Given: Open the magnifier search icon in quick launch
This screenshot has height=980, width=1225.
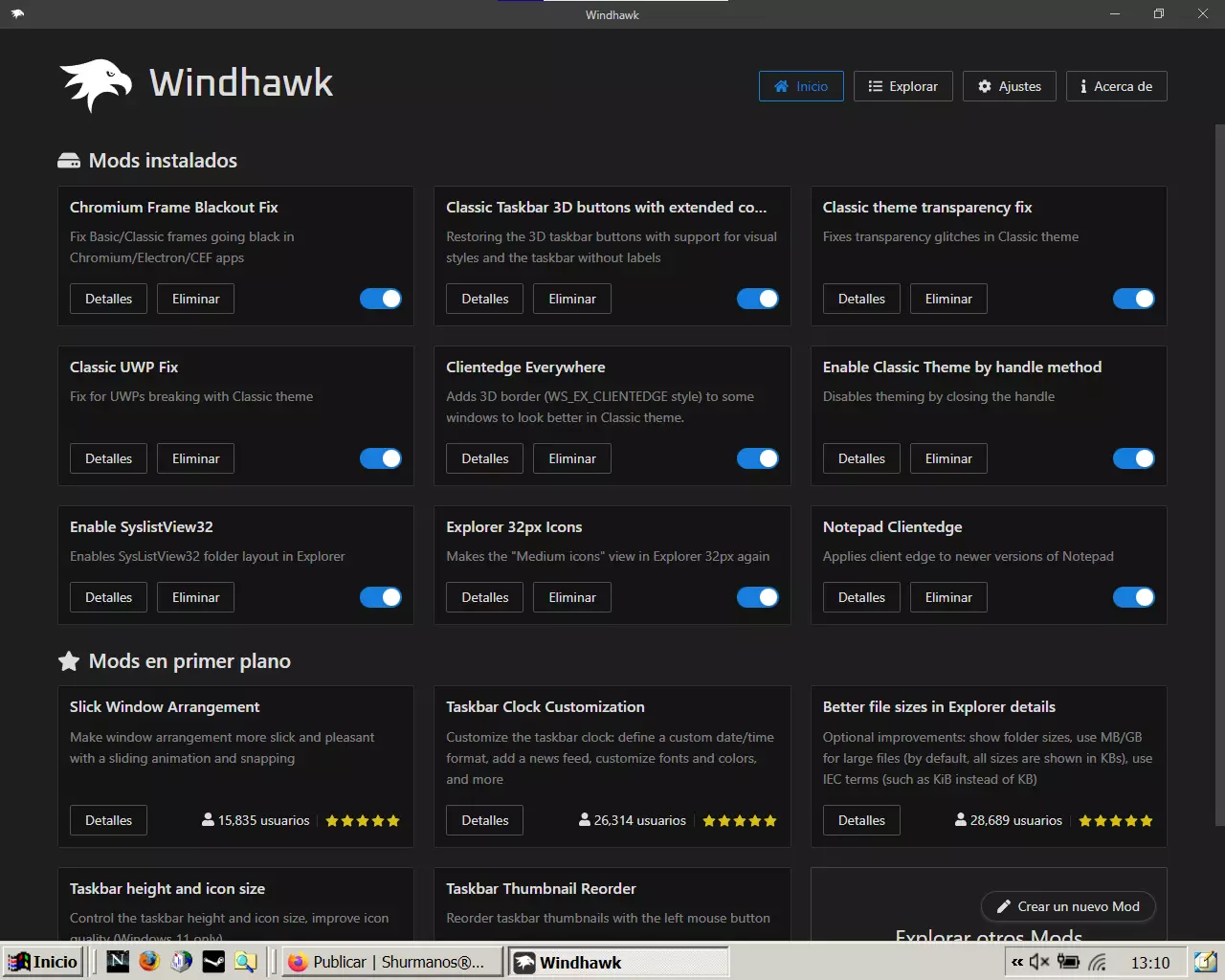Looking at the screenshot, I should pos(245,962).
